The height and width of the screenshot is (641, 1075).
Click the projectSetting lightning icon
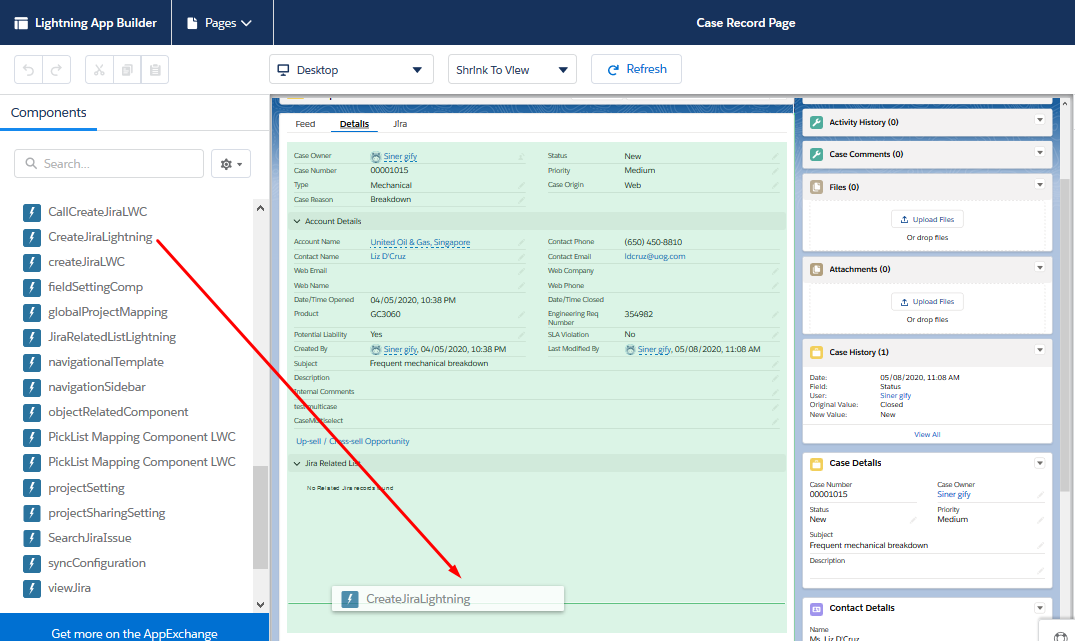click(x=32, y=488)
